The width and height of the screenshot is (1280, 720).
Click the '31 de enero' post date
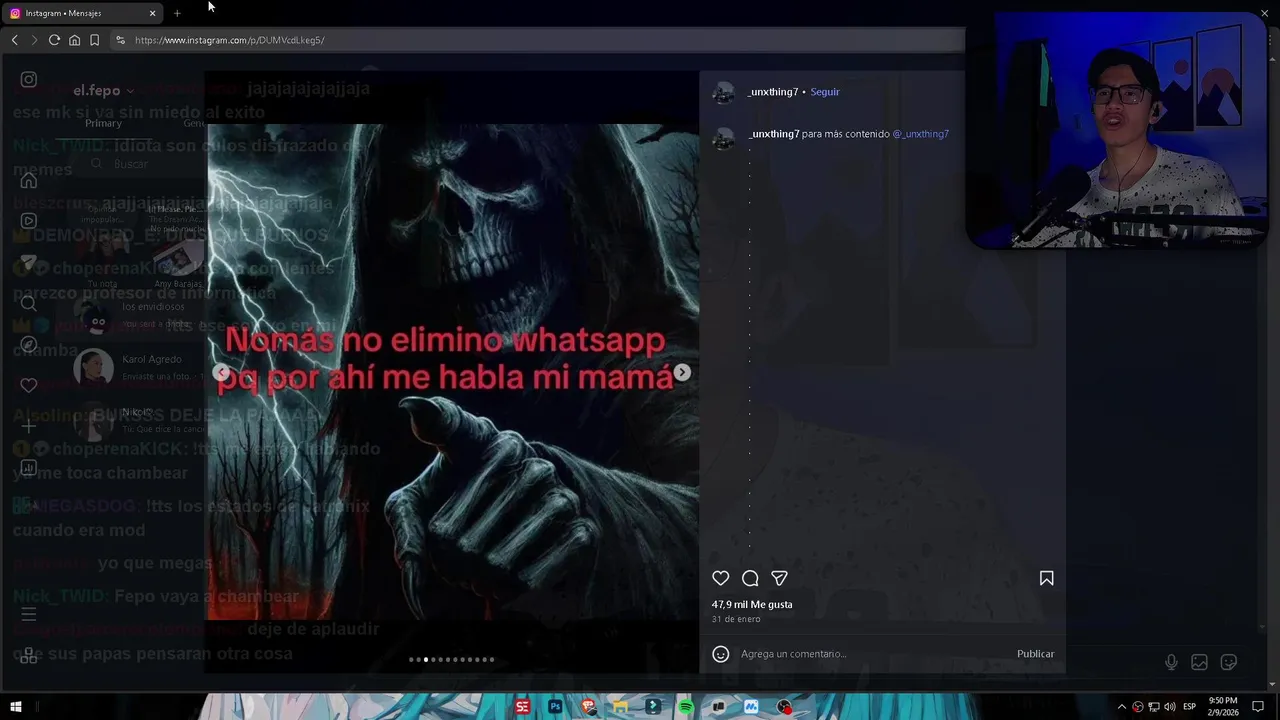point(736,619)
